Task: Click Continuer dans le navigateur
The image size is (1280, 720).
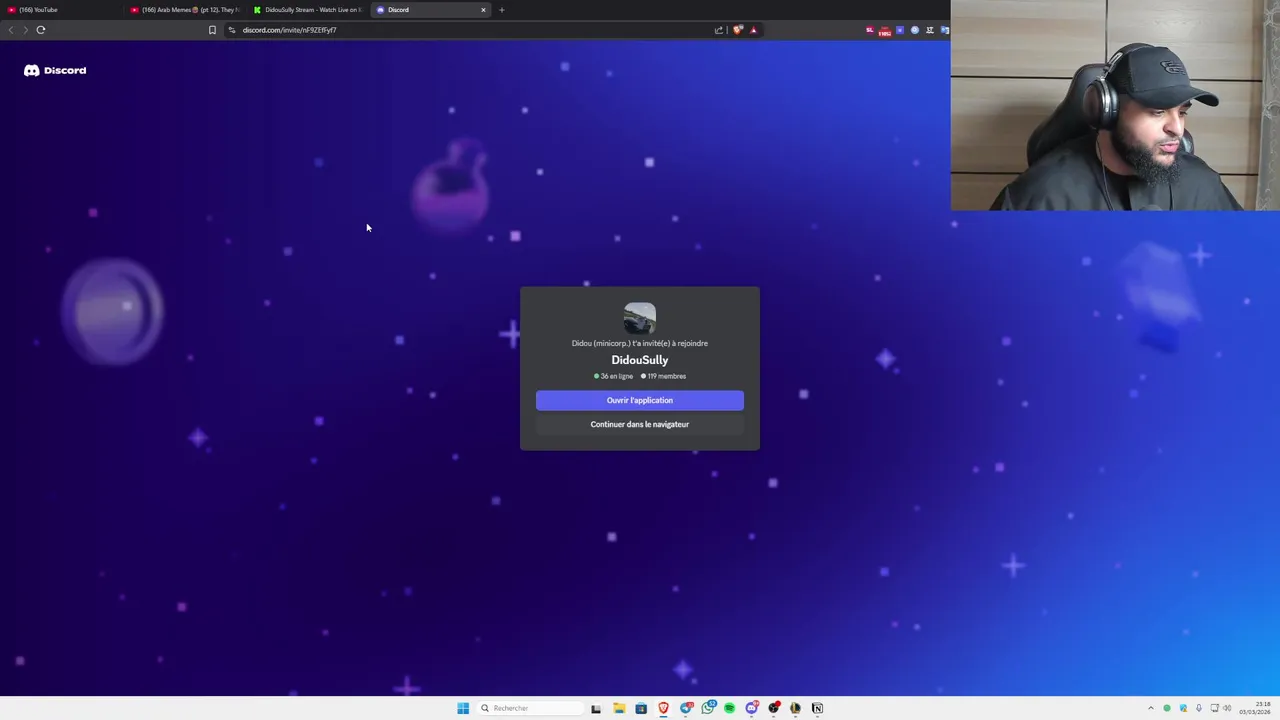Action: 640,424
